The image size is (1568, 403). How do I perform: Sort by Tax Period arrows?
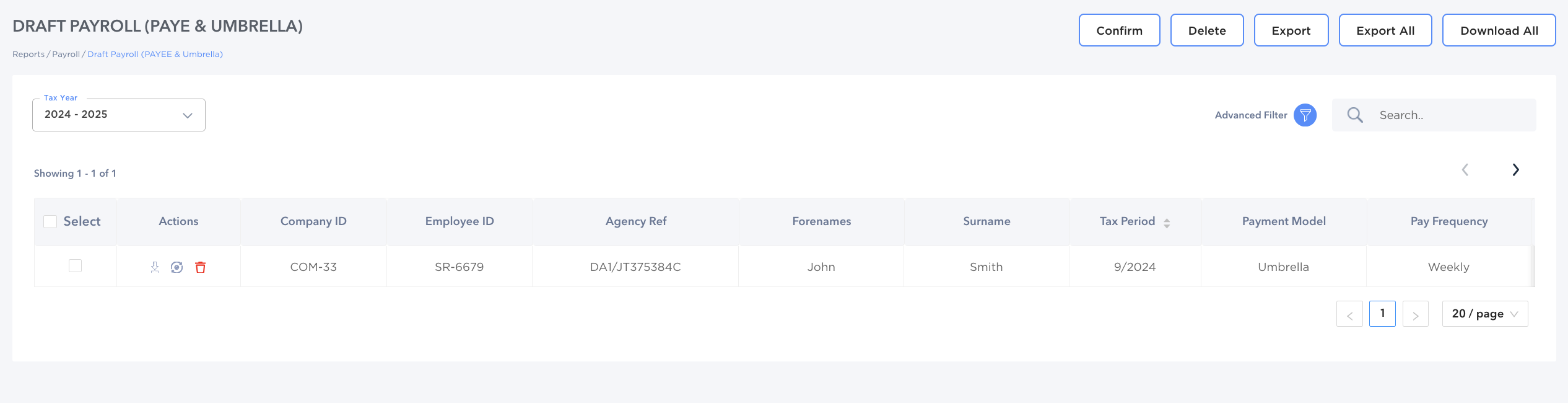(1167, 223)
